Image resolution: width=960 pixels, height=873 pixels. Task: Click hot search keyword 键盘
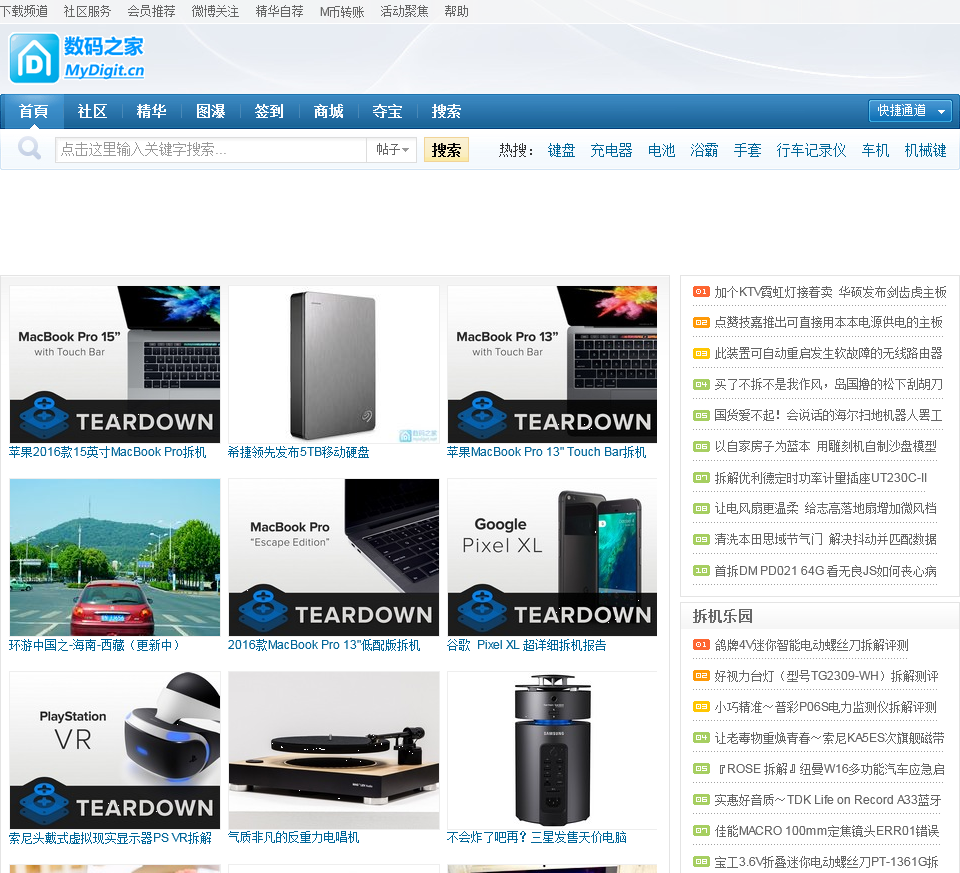[561, 150]
